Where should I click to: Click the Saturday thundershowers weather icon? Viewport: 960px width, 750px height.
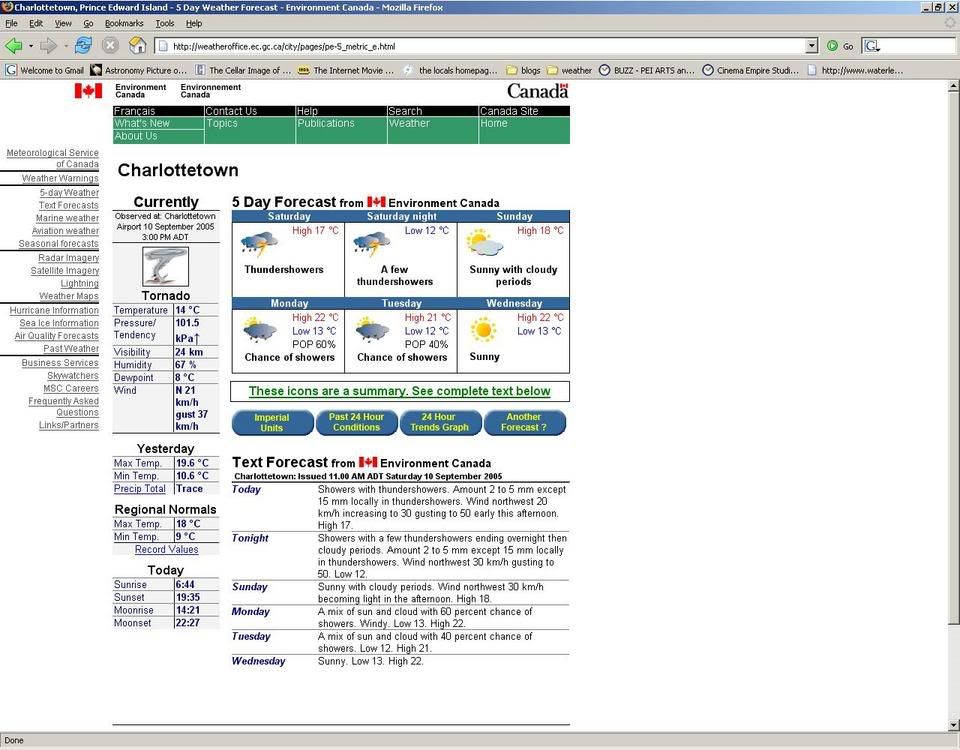[x=260, y=244]
